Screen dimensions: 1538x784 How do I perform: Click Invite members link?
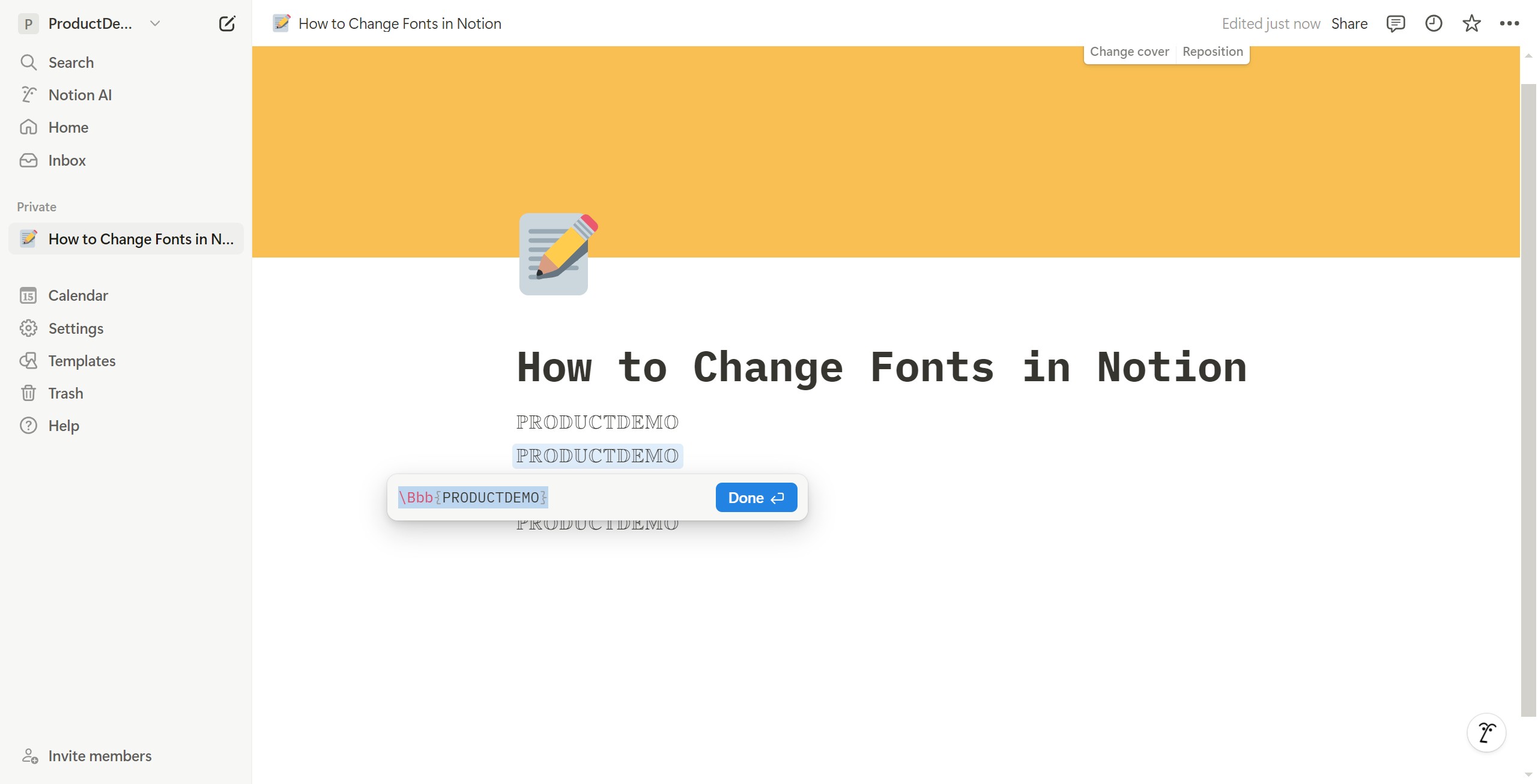(100, 756)
